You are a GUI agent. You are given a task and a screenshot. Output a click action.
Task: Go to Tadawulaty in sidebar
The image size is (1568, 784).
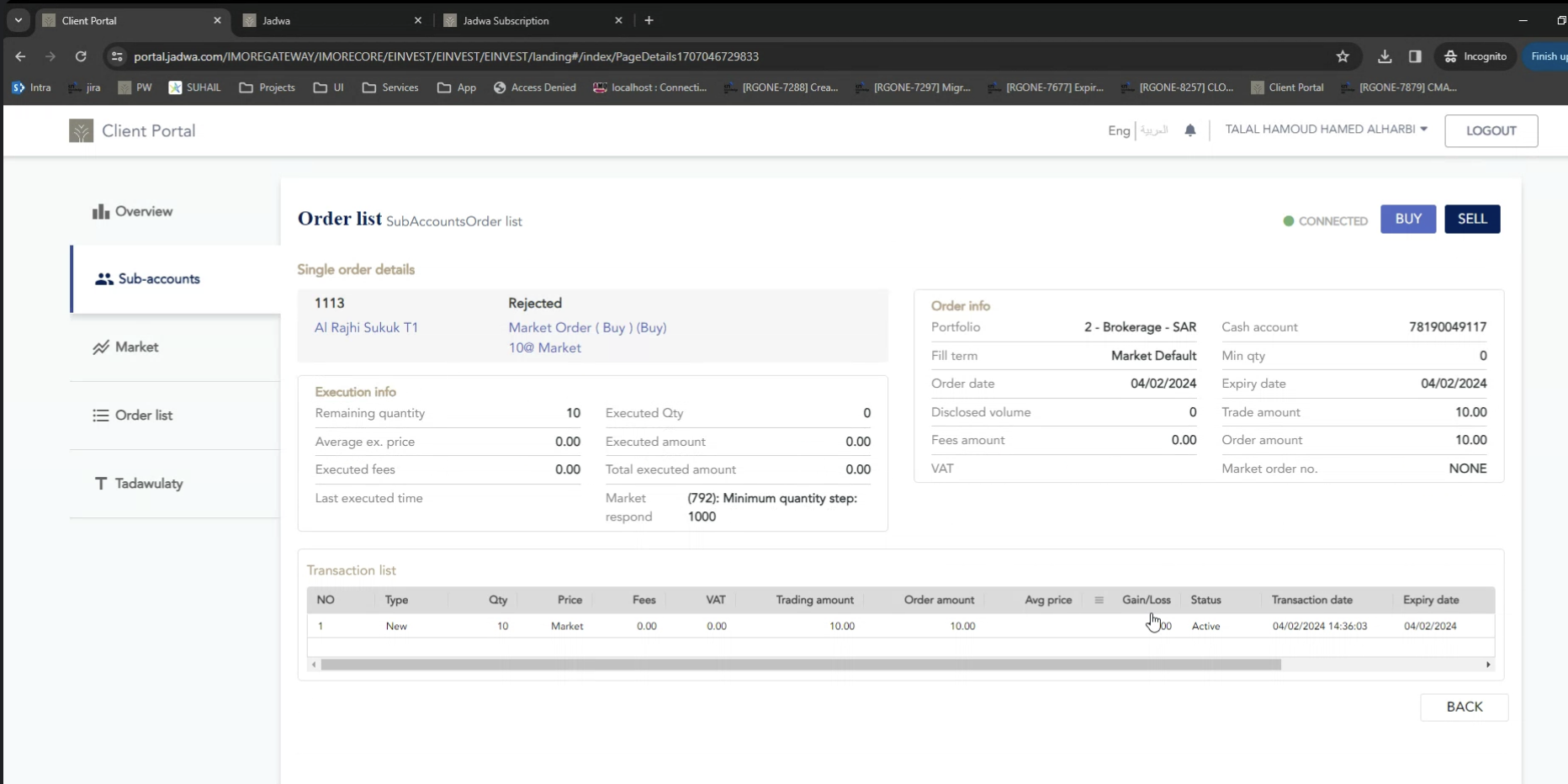(x=138, y=484)
